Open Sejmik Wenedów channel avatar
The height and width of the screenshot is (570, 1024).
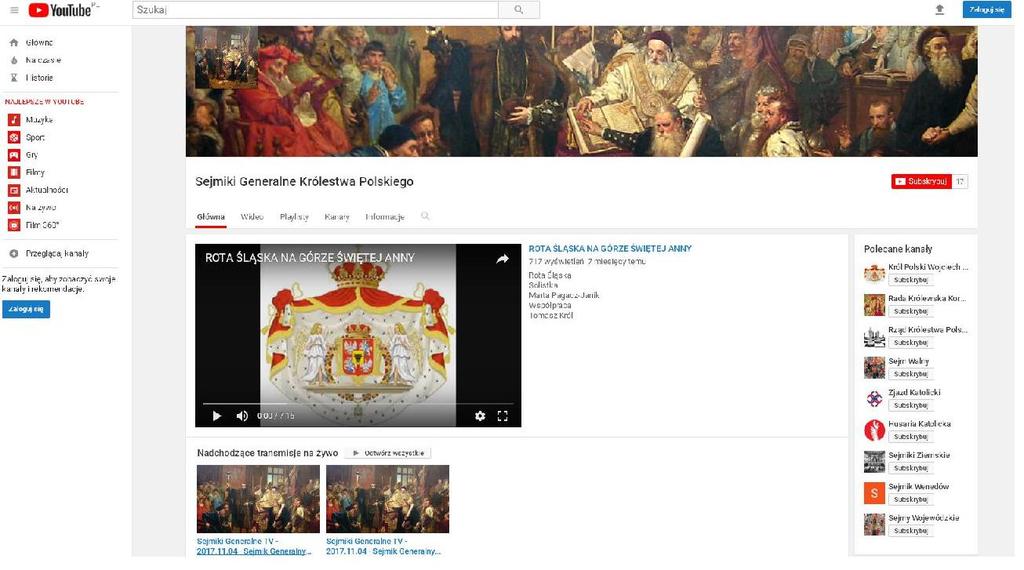[874, 493]
